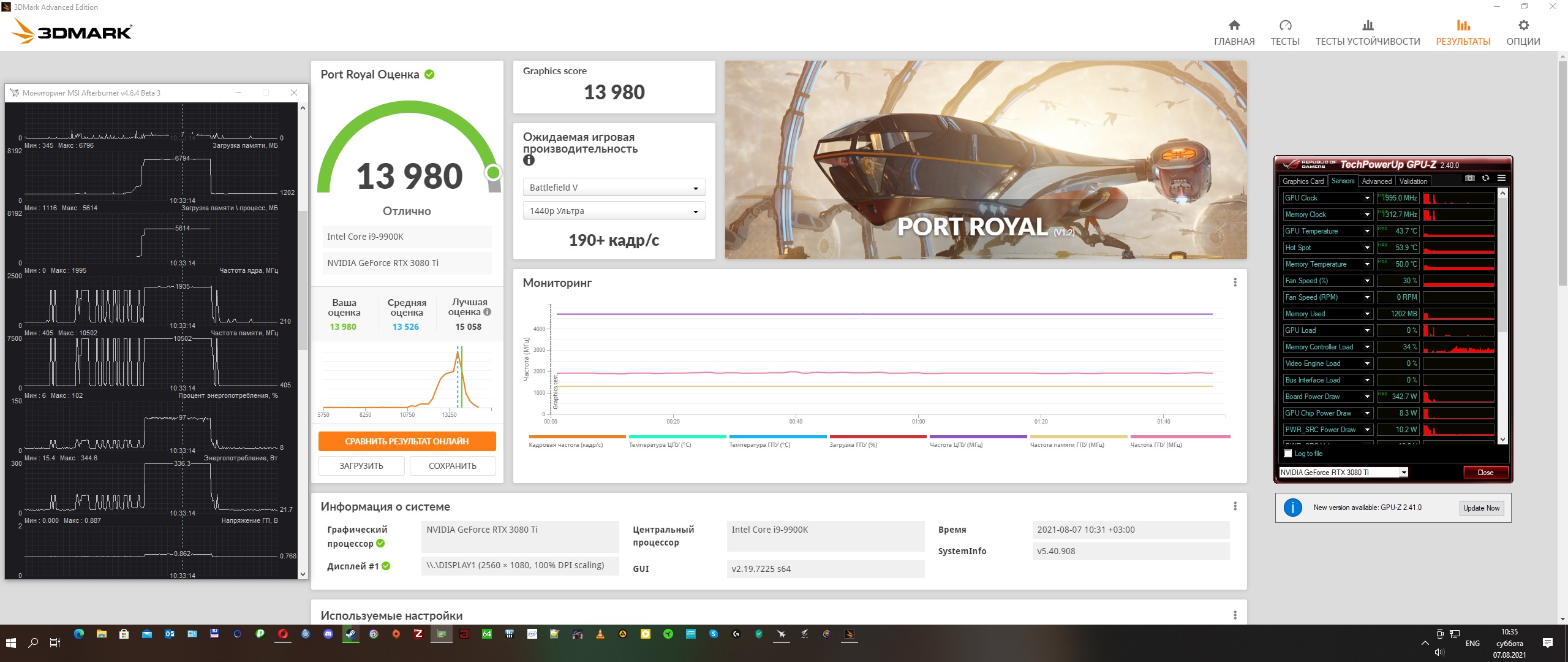
Task: Expand Memory Used sensor dropdown
Action: (x=1367, y=314)
